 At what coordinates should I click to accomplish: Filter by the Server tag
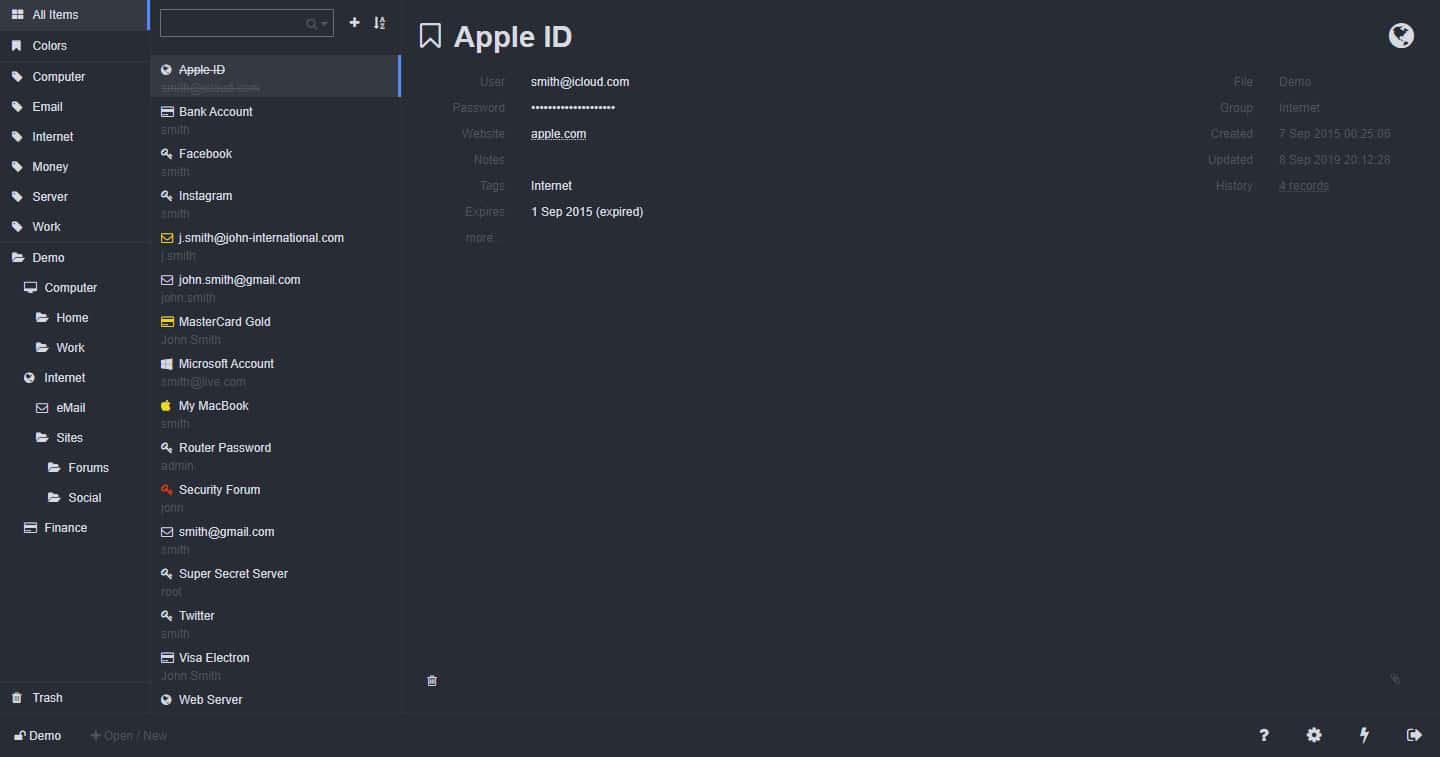pyautogui.click(x=75, y=197)
